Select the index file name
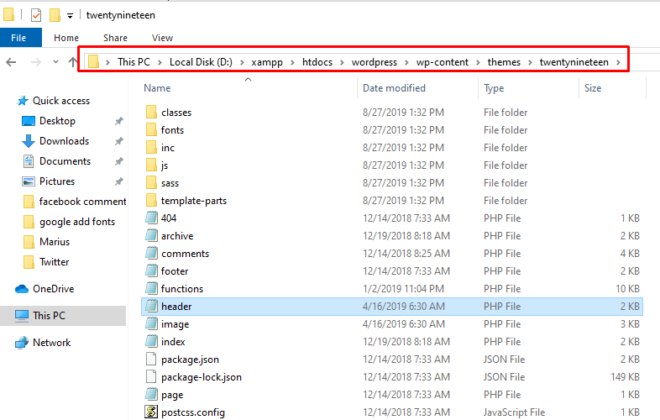Image resolution: width=660 pixels, height=420 pixels. click(x=173, y=342)
